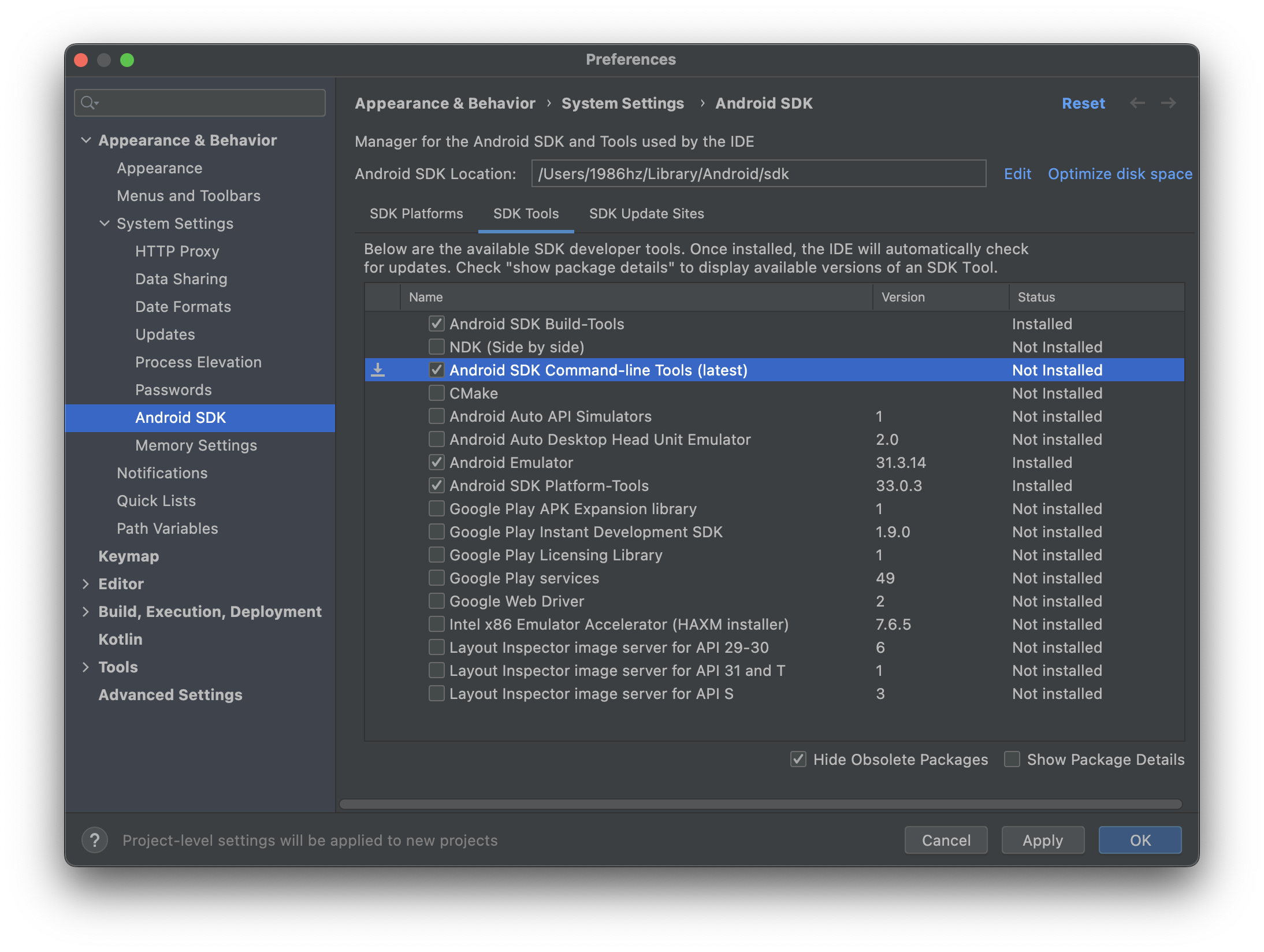The width and height of the screenshot is (1264, 952).
Task: Click the download icon beside Command-line Tools
Action: [x=378, y=370]
